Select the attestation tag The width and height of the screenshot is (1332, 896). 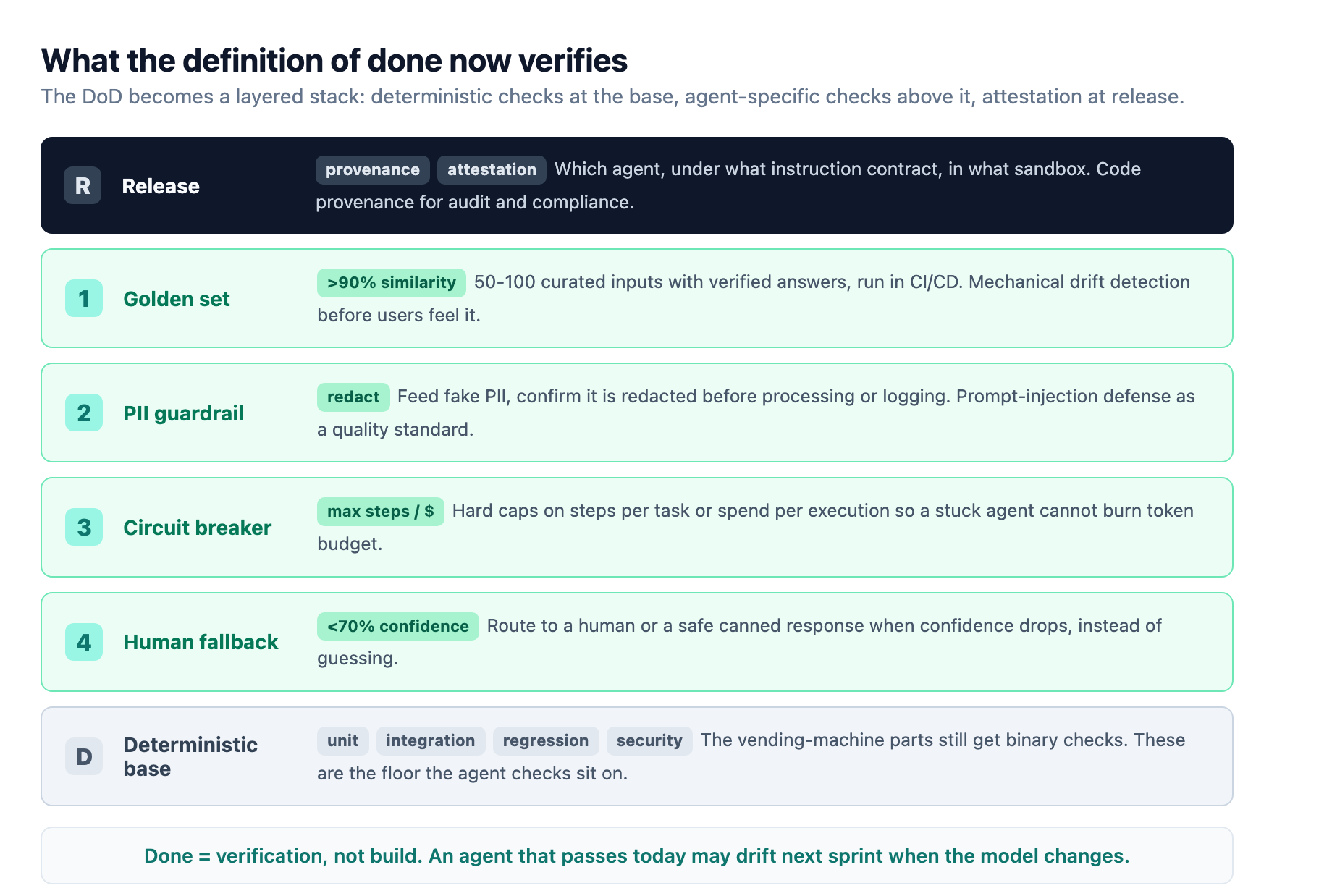492,169
